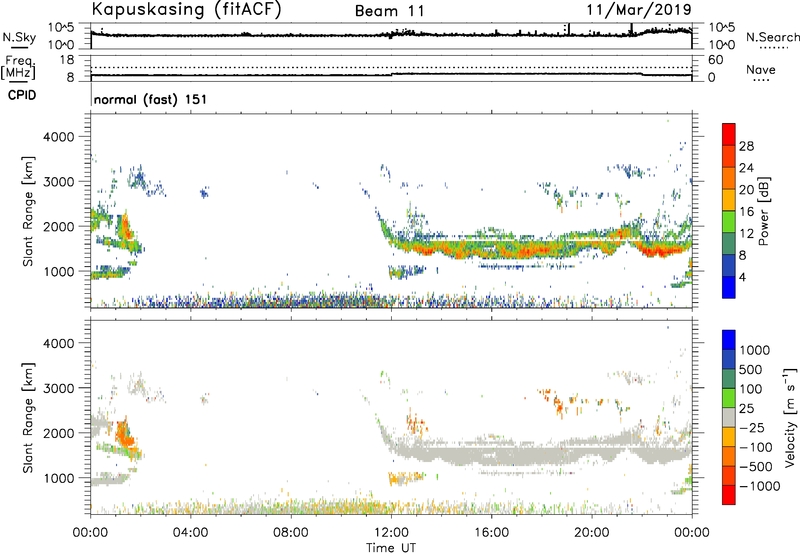Click the '1000' range tick in the velocity panel
This screenshot has width=800, height=554.
pyautogui.click(x=60, y=477)
